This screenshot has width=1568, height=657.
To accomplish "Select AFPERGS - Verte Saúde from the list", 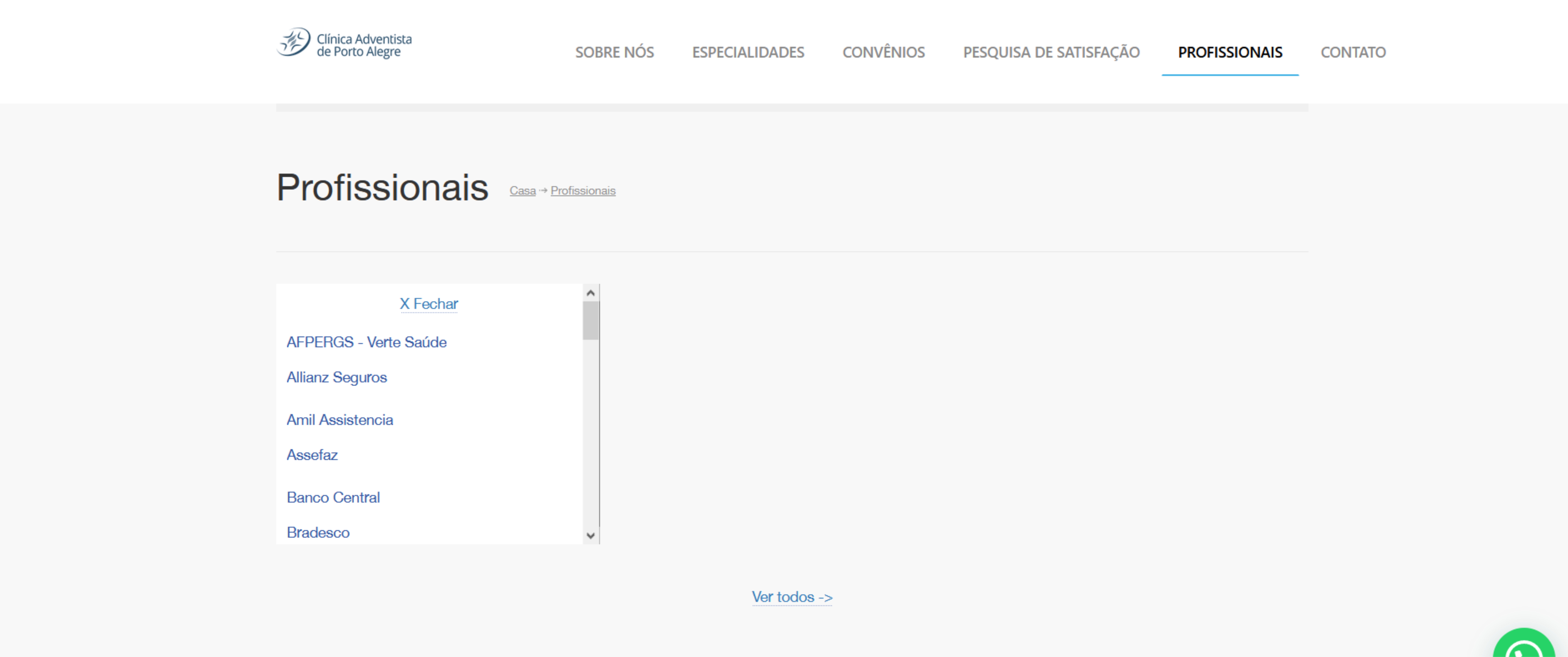I will click(x=367, y=342).
